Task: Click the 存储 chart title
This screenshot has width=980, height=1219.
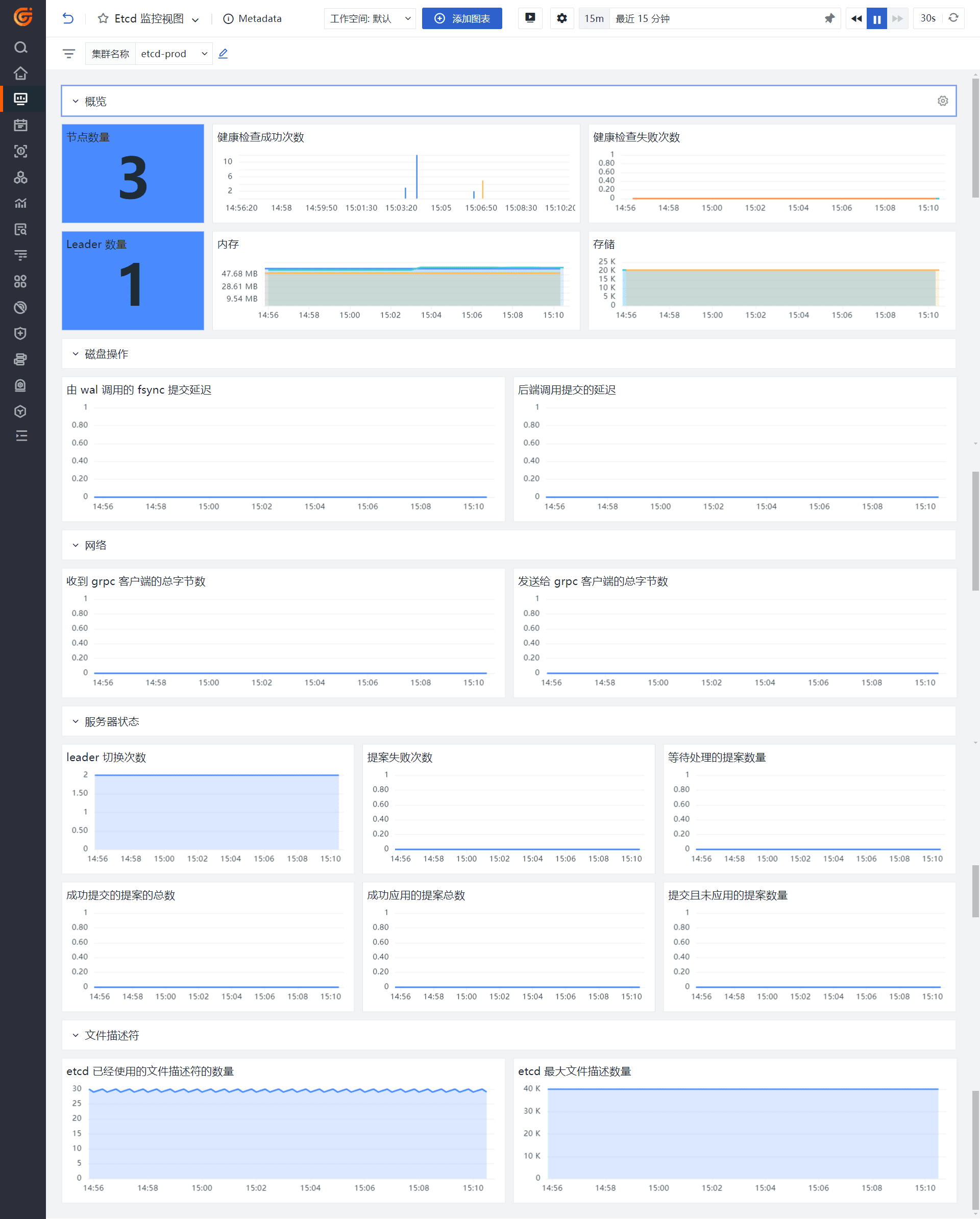Action: coord(603,244)
